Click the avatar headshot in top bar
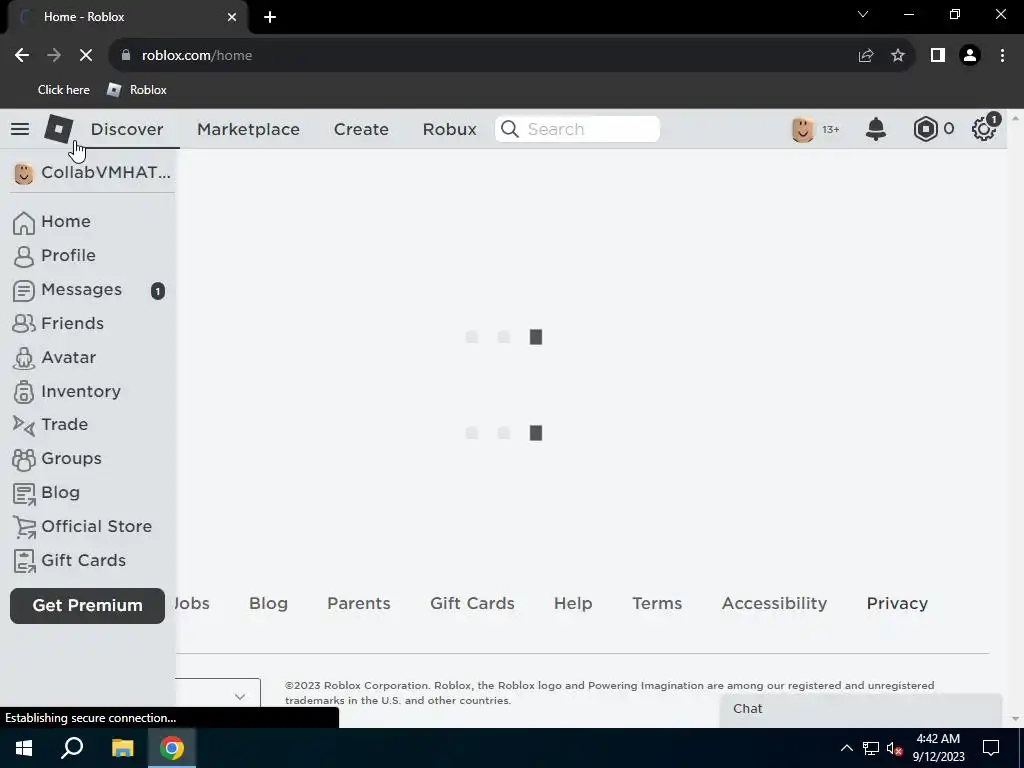Viewport: 1024px width, 768px height. click(803, 129)
